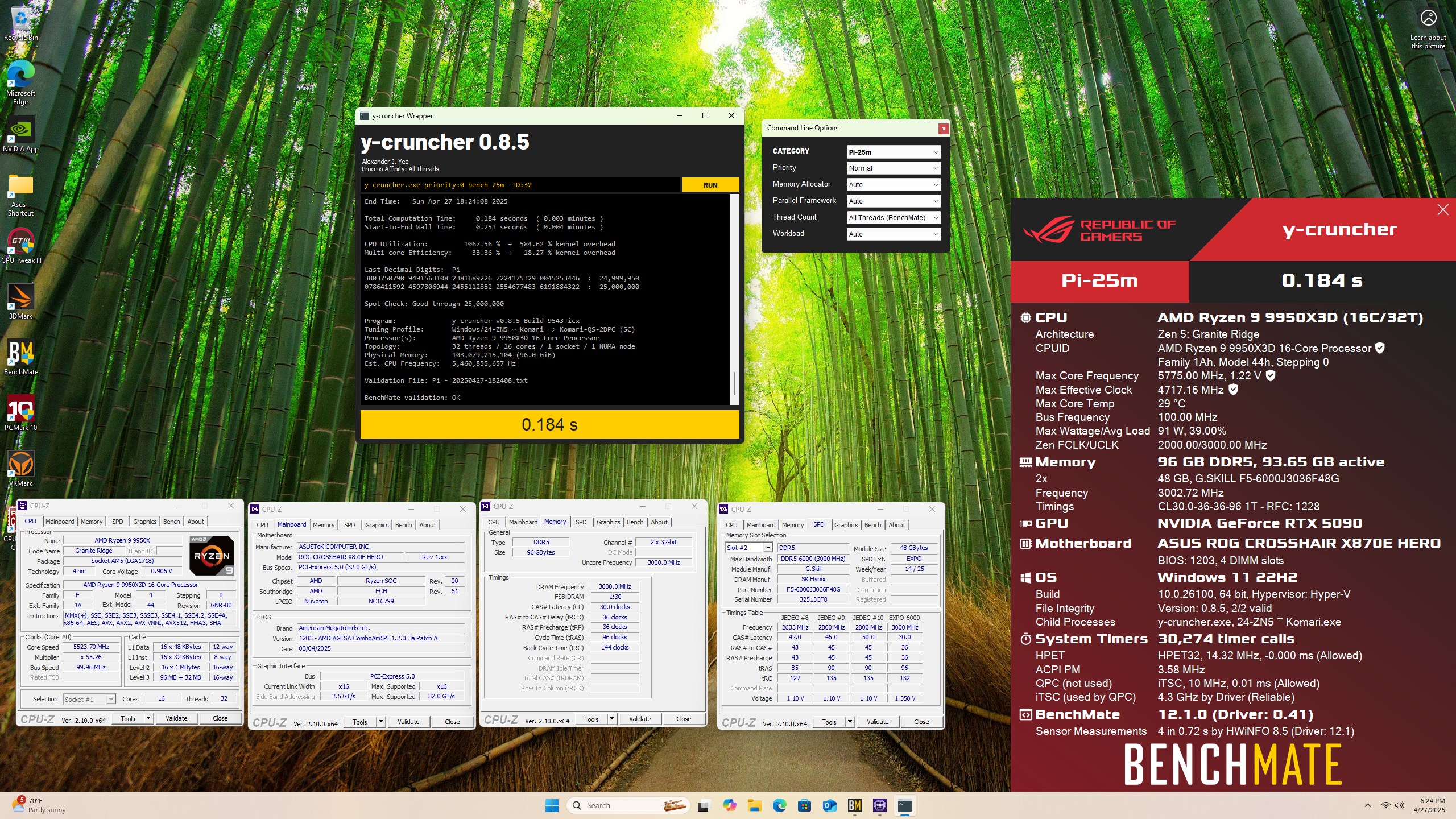This screenshot has width=1456, height=819.
Task: Click the BIOS Version 1203 field
Action: 380,638
